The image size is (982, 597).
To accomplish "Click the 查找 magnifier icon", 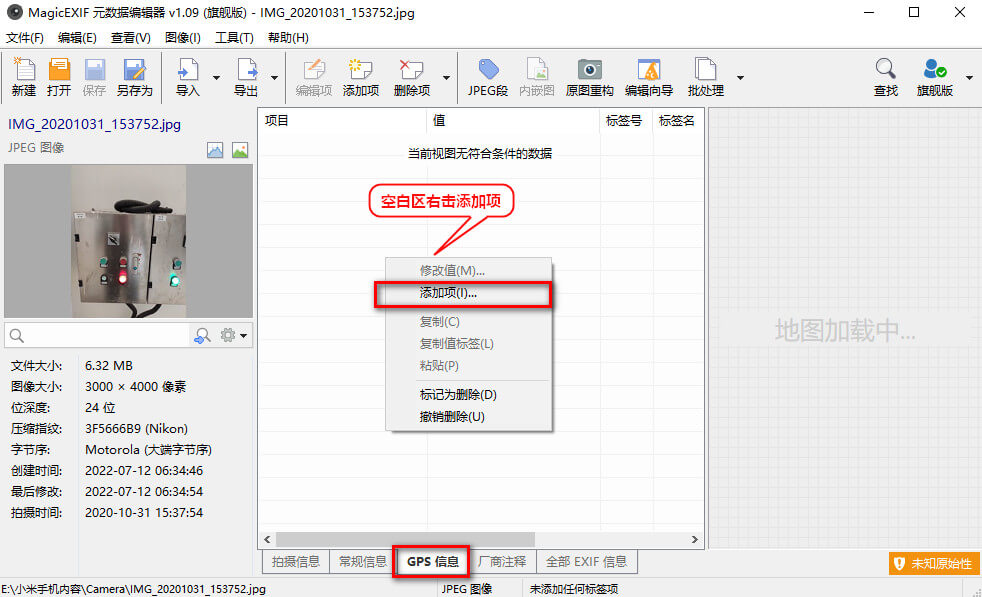I will (x=886, y=71).
